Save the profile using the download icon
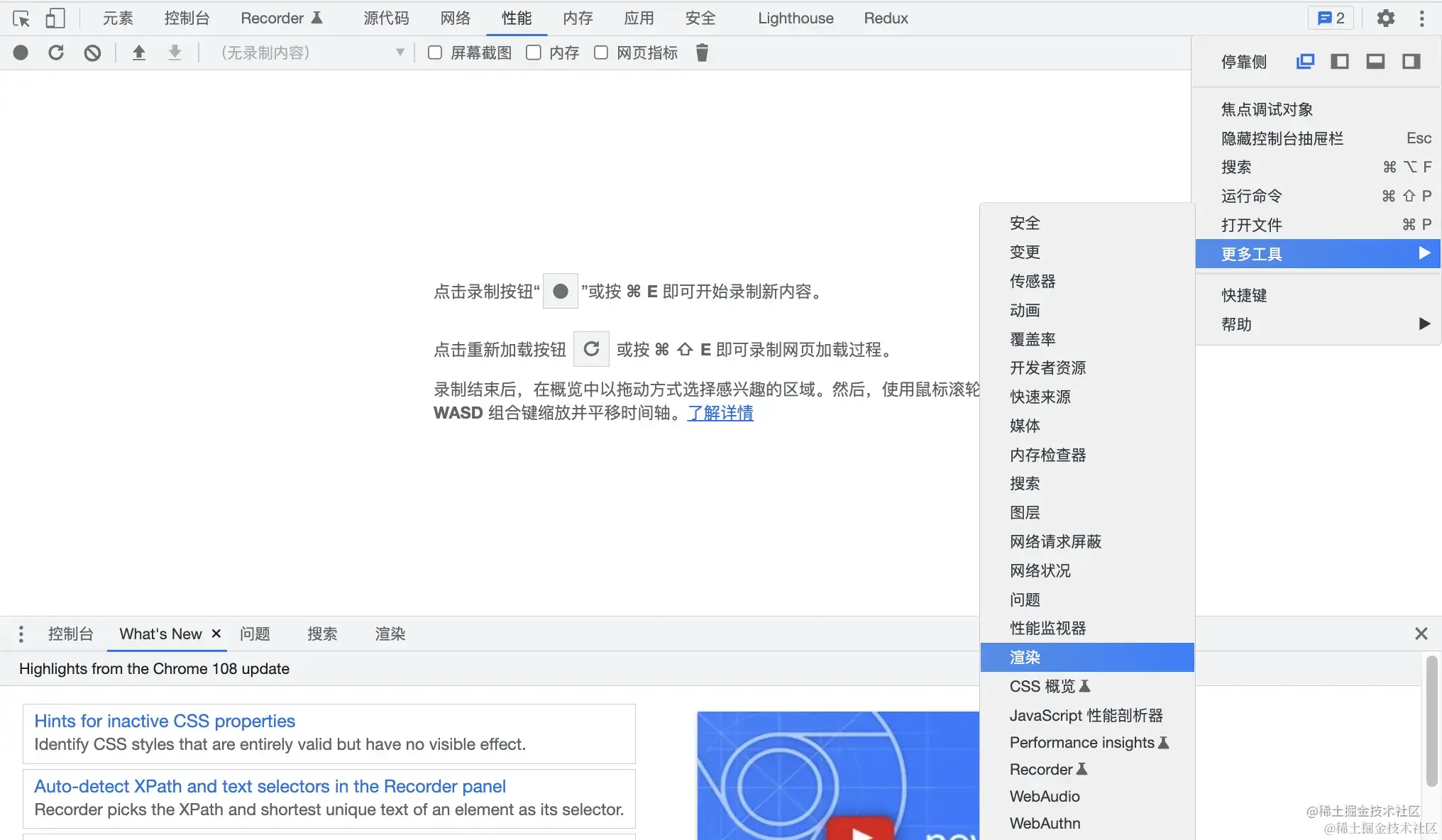This screenshot has width=1442, height=840. click(x=175, y=52)
